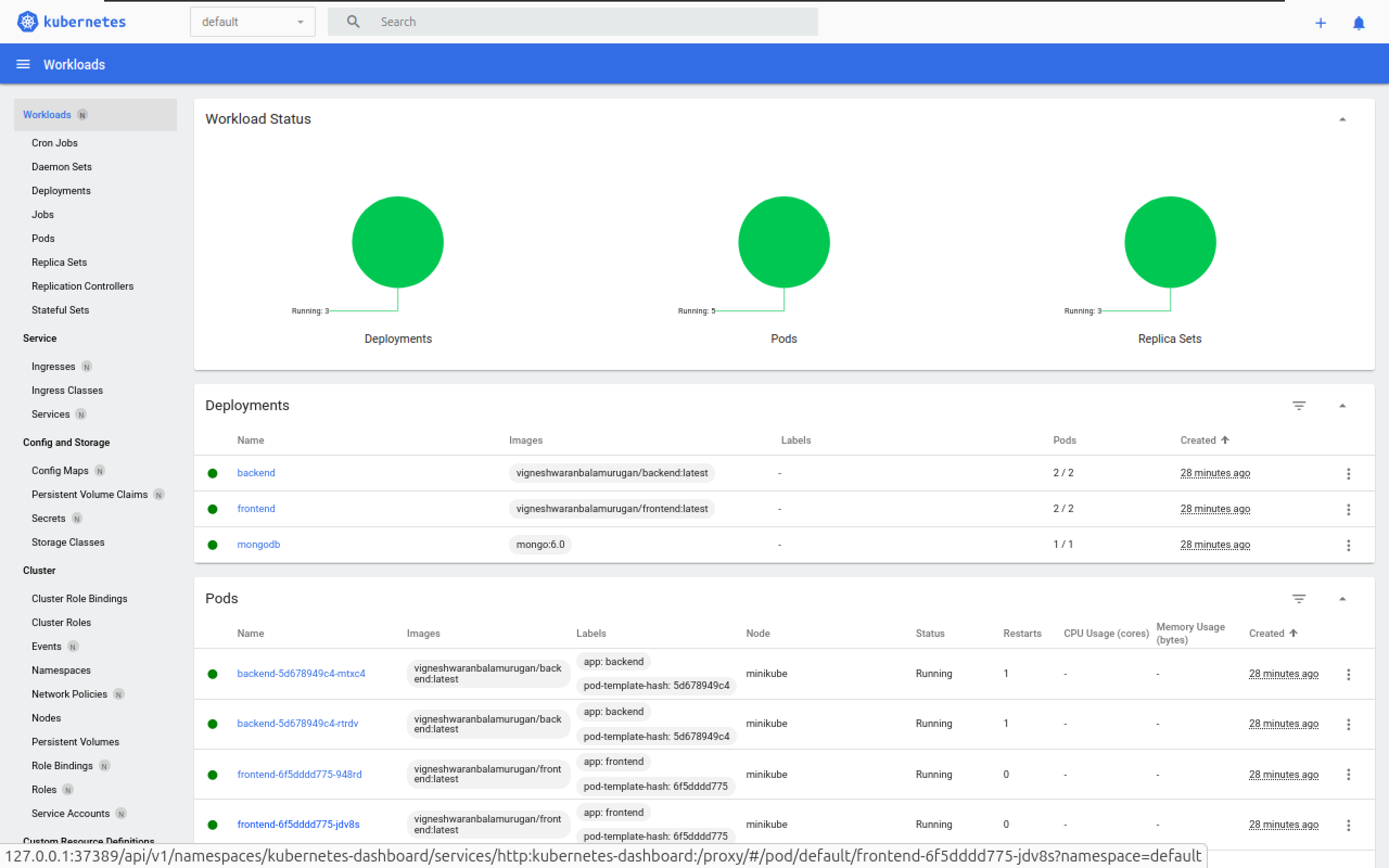Open the frontend deployment link

256,509
